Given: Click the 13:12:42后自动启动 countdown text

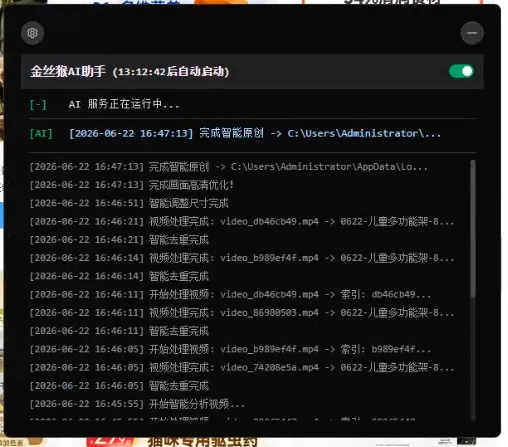Looking at the screenshot, I should click(x=171, y=72).
